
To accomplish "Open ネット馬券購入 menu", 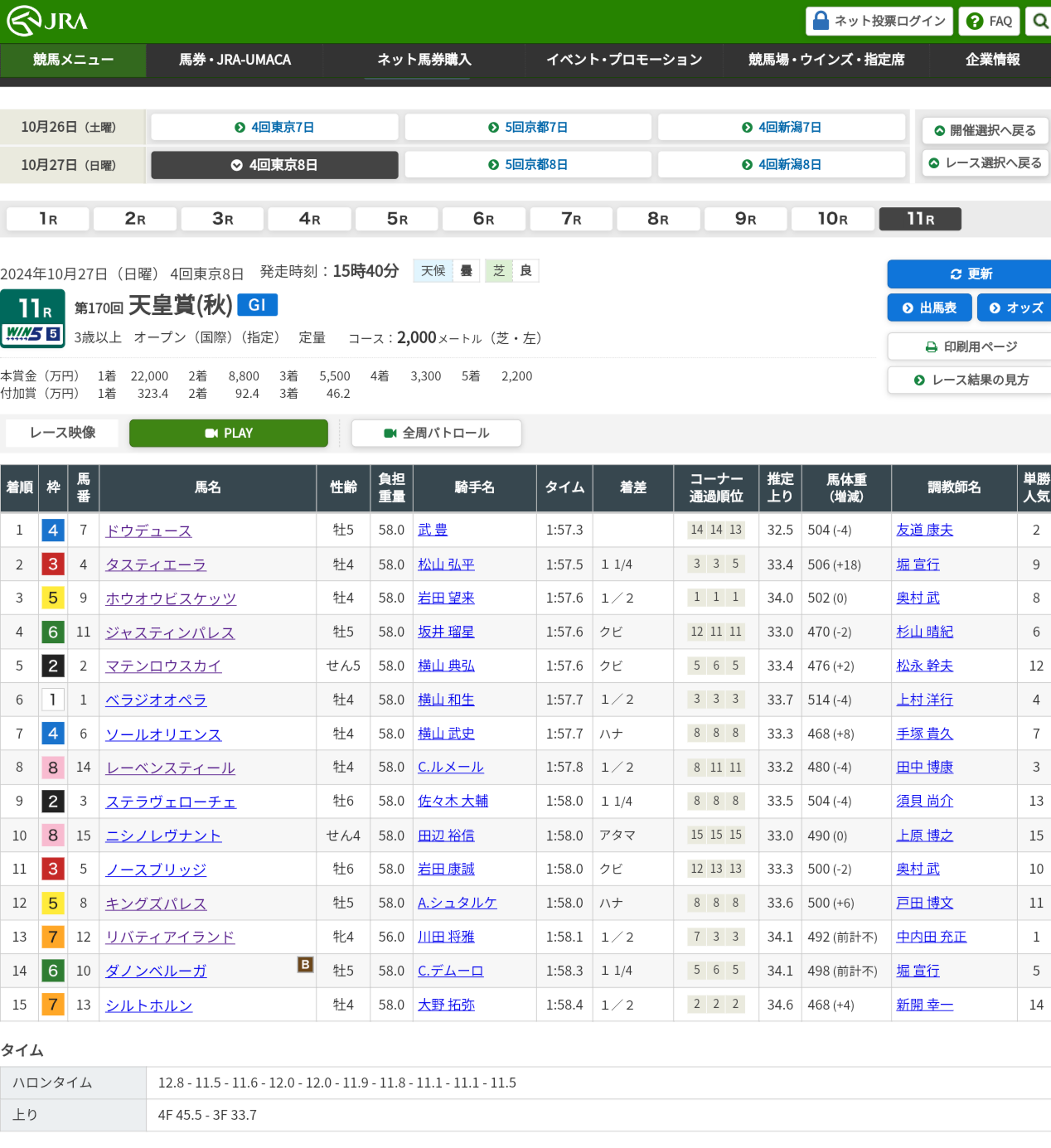I will pos(424,60).
